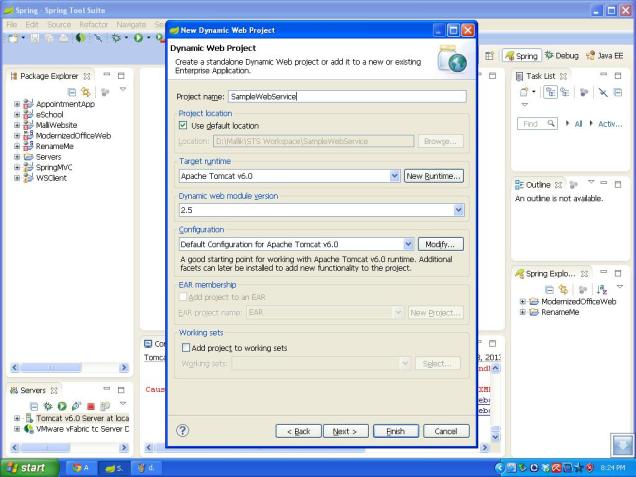Cancel the New Dynamic Web Project dialog
636x477 pixels.
[x=446, y=431]
